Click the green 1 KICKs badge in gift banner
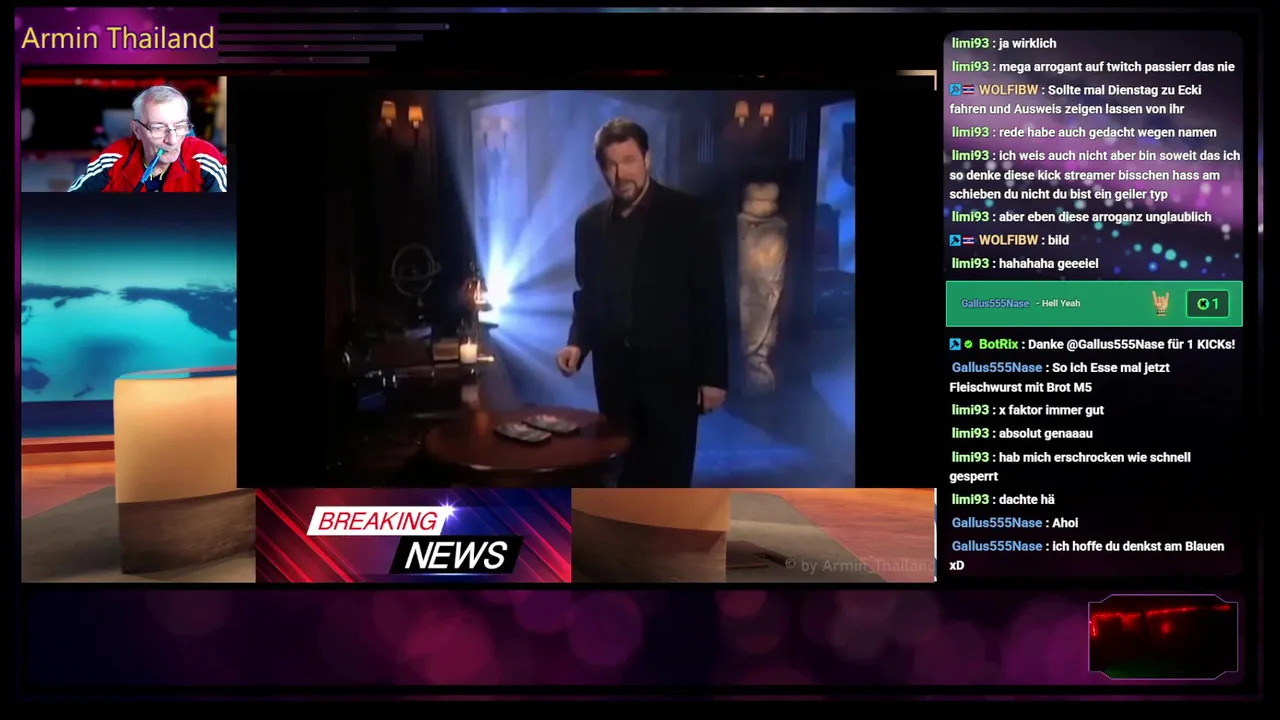 (x=1207, y=304)
